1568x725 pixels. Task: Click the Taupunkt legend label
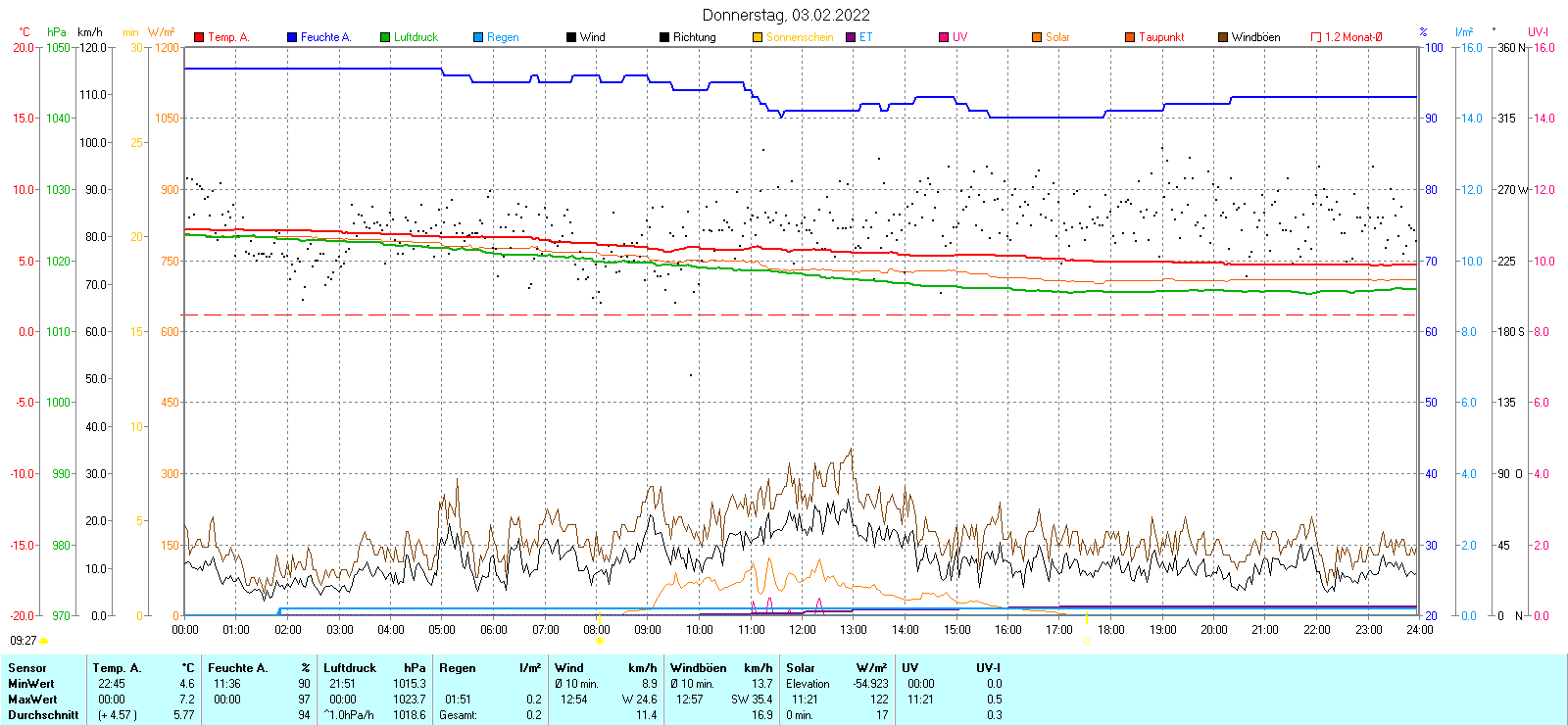coord(1161,37)
